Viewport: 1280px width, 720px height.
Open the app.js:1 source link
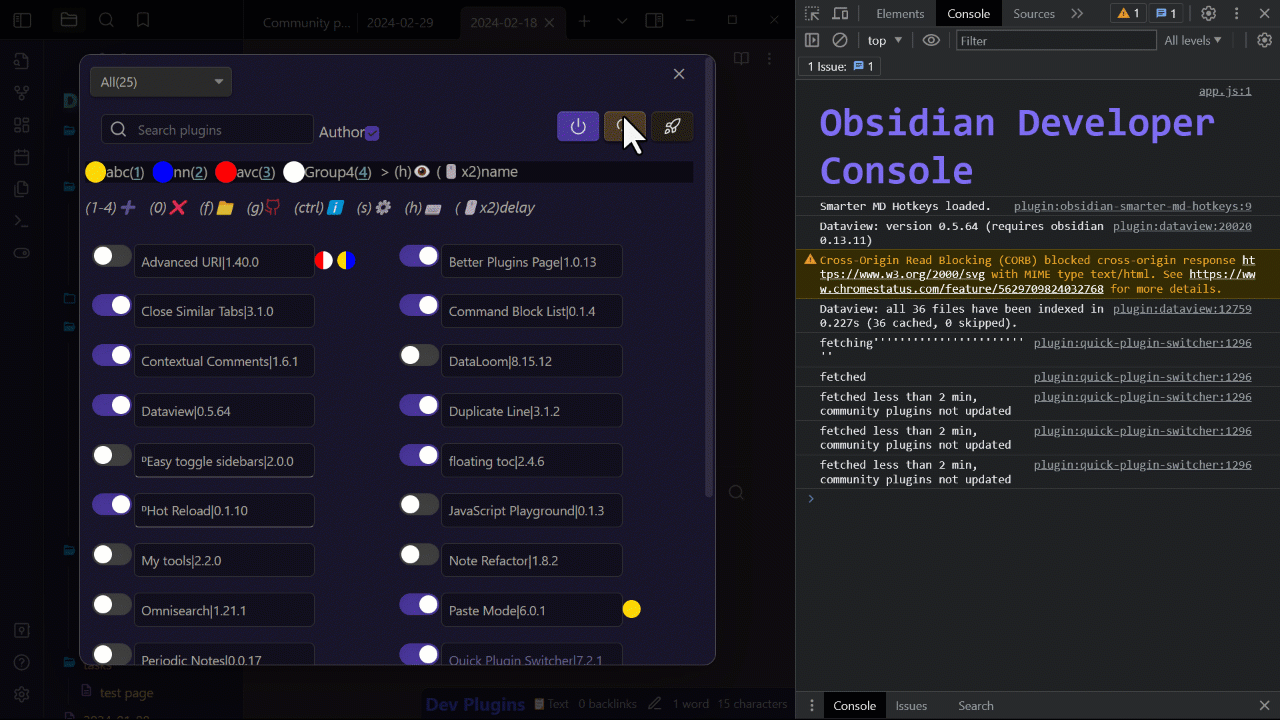pos(1225,91)
